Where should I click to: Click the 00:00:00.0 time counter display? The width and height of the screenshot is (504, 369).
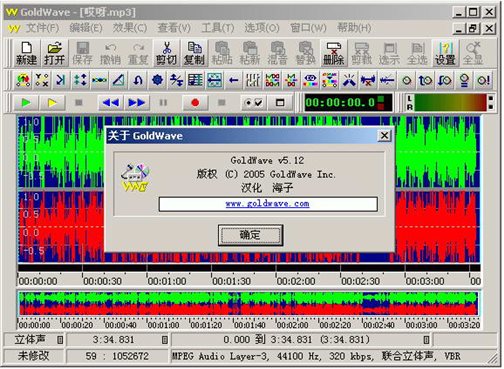[x=348, y=102]
